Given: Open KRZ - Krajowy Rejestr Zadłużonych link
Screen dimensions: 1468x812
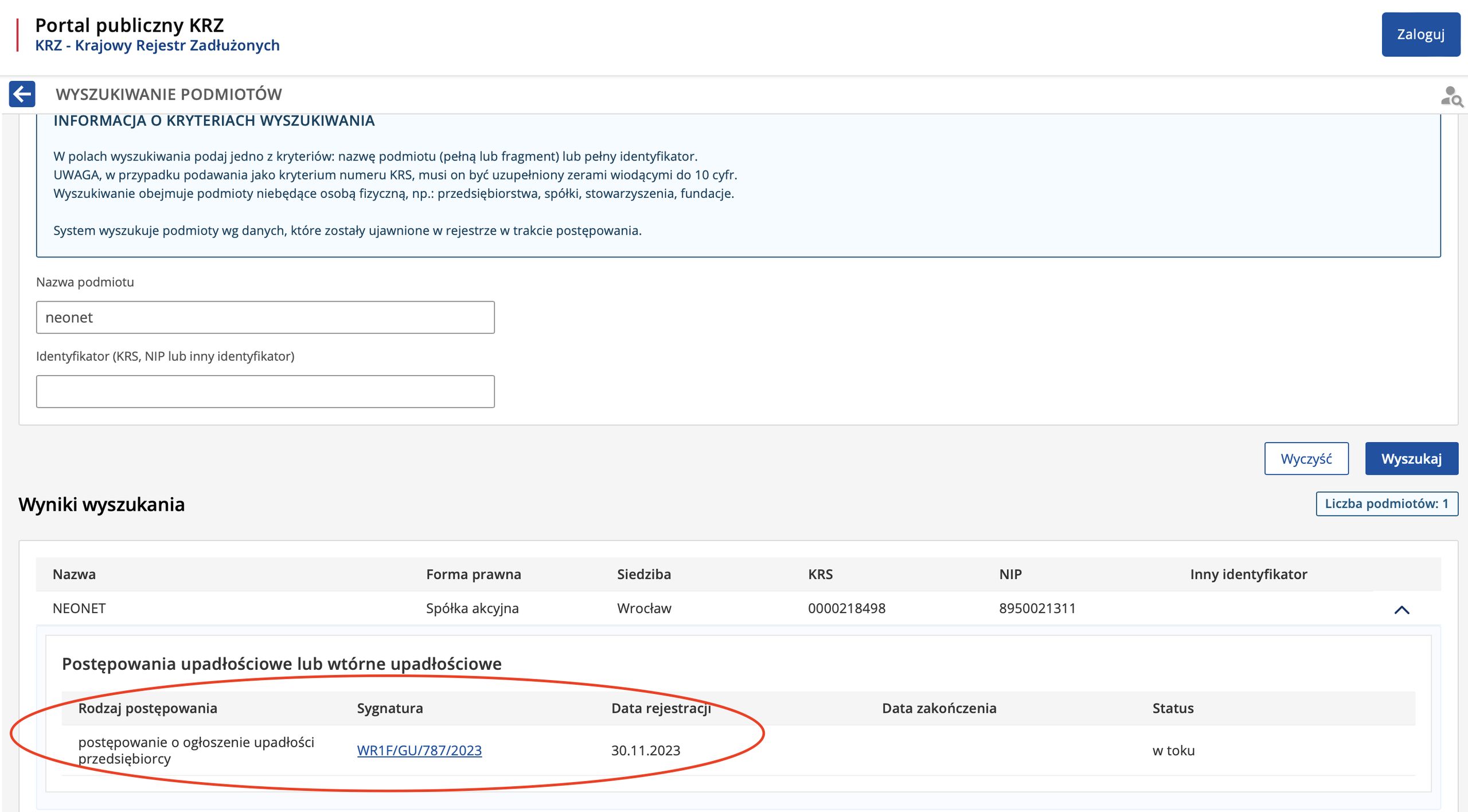Looking at the screenshot, I should [x=157, y=45].
